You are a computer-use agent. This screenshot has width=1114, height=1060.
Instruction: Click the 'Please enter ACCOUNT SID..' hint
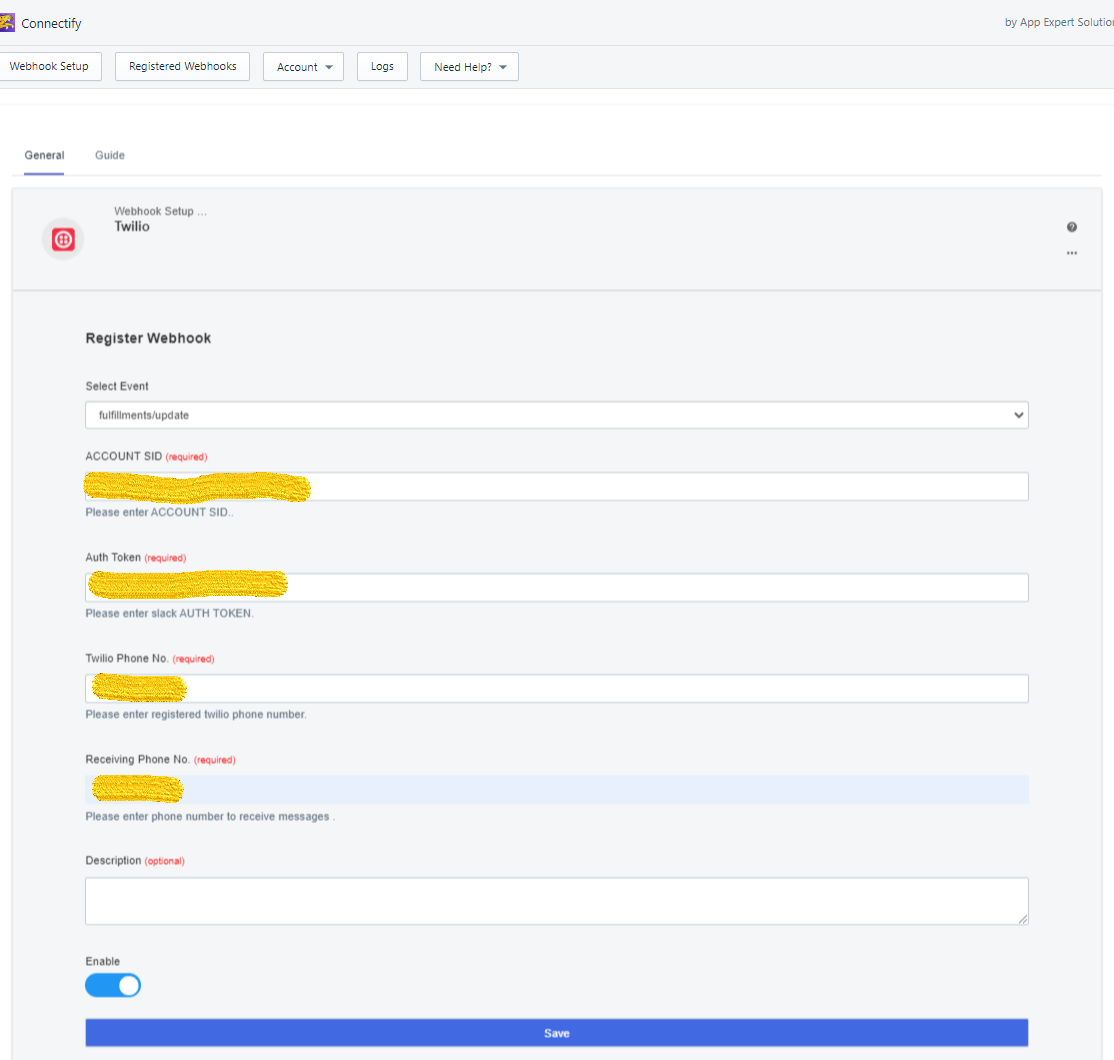pyautogui.click(x=159, y=512)
